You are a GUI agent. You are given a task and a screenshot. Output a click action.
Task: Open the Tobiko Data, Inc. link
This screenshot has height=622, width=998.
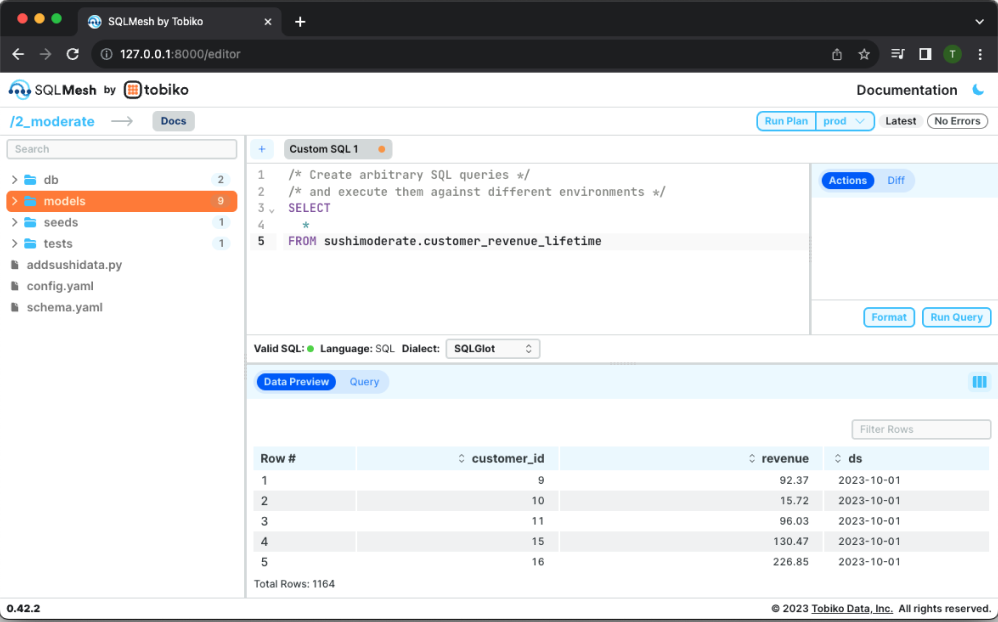tap(852, 609)
